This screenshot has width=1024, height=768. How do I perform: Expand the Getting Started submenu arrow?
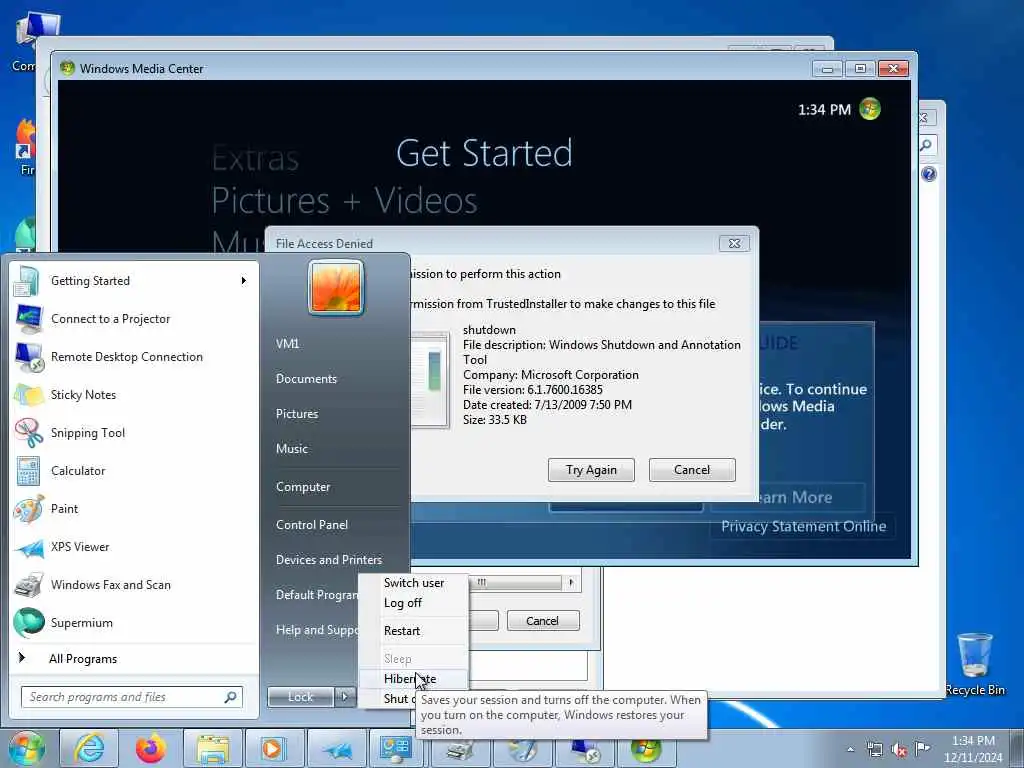click(244, 281)
